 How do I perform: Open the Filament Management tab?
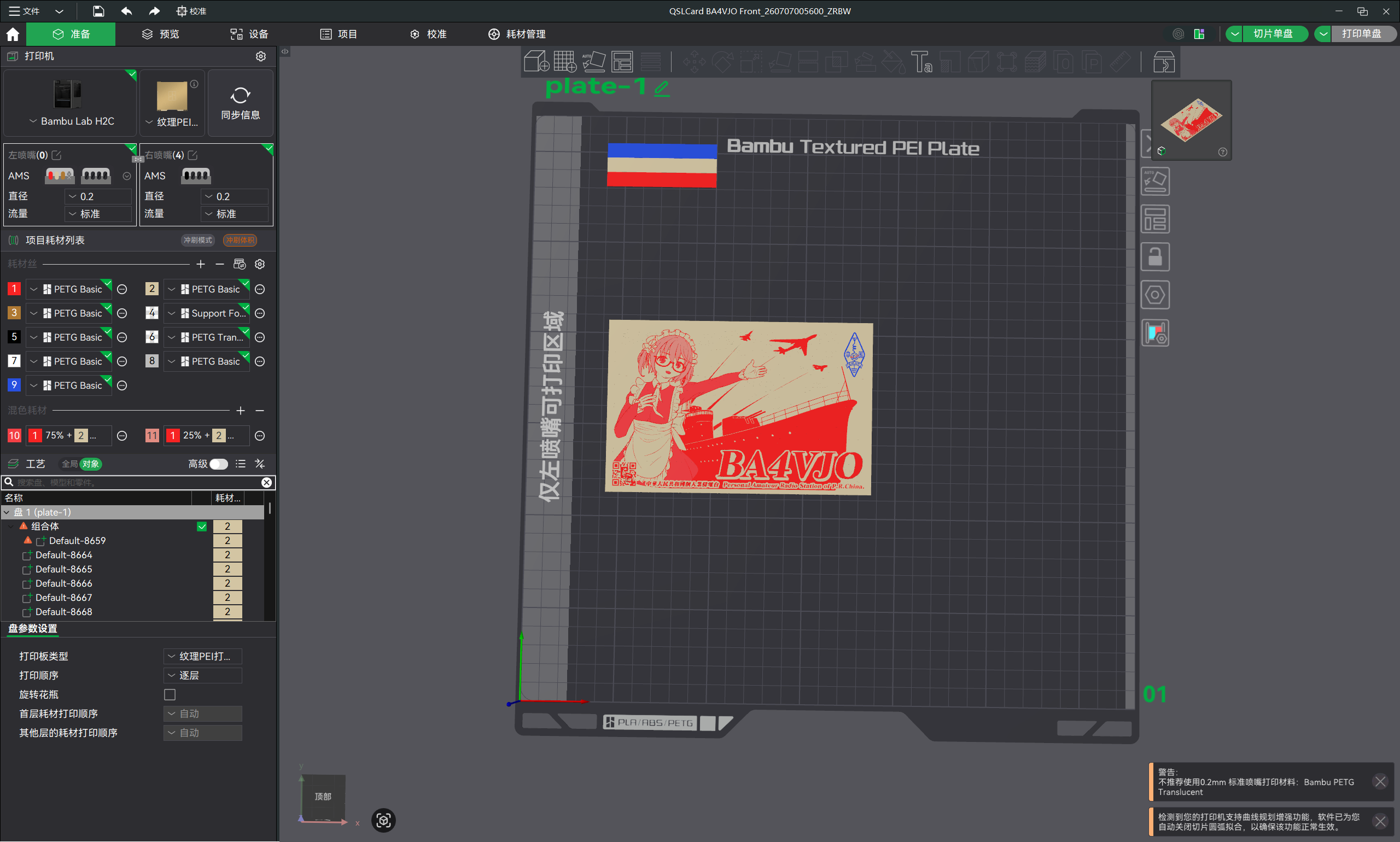(517, 34)
